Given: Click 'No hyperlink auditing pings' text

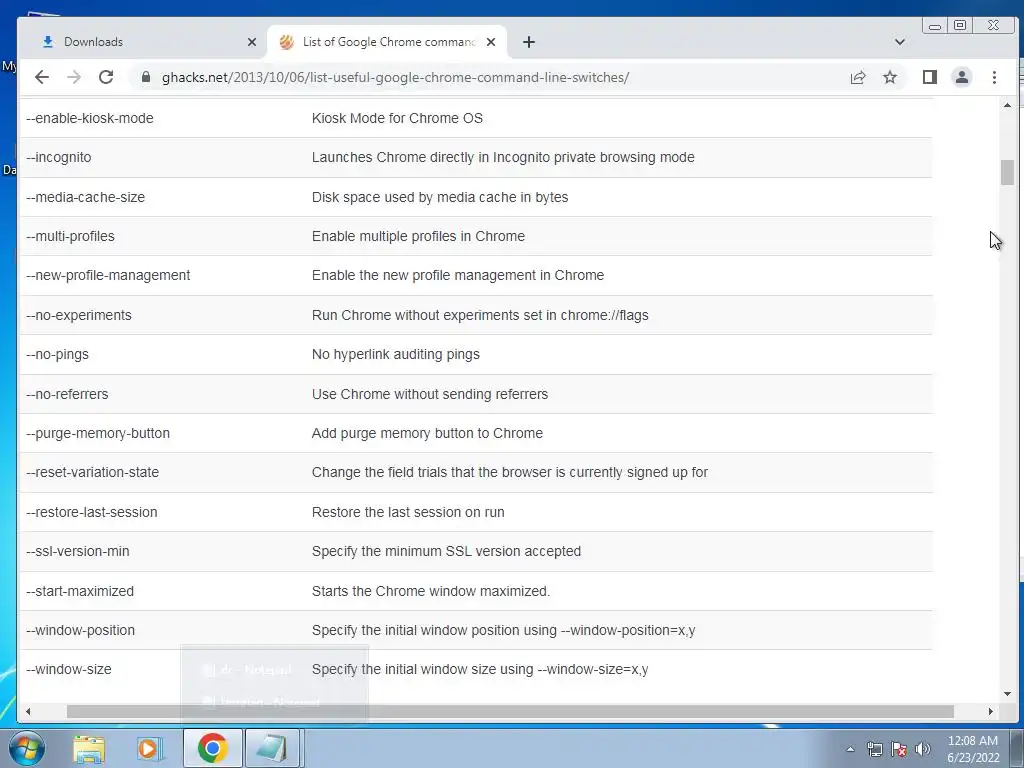Looking at the screenshot, I should tap(395, 355).
